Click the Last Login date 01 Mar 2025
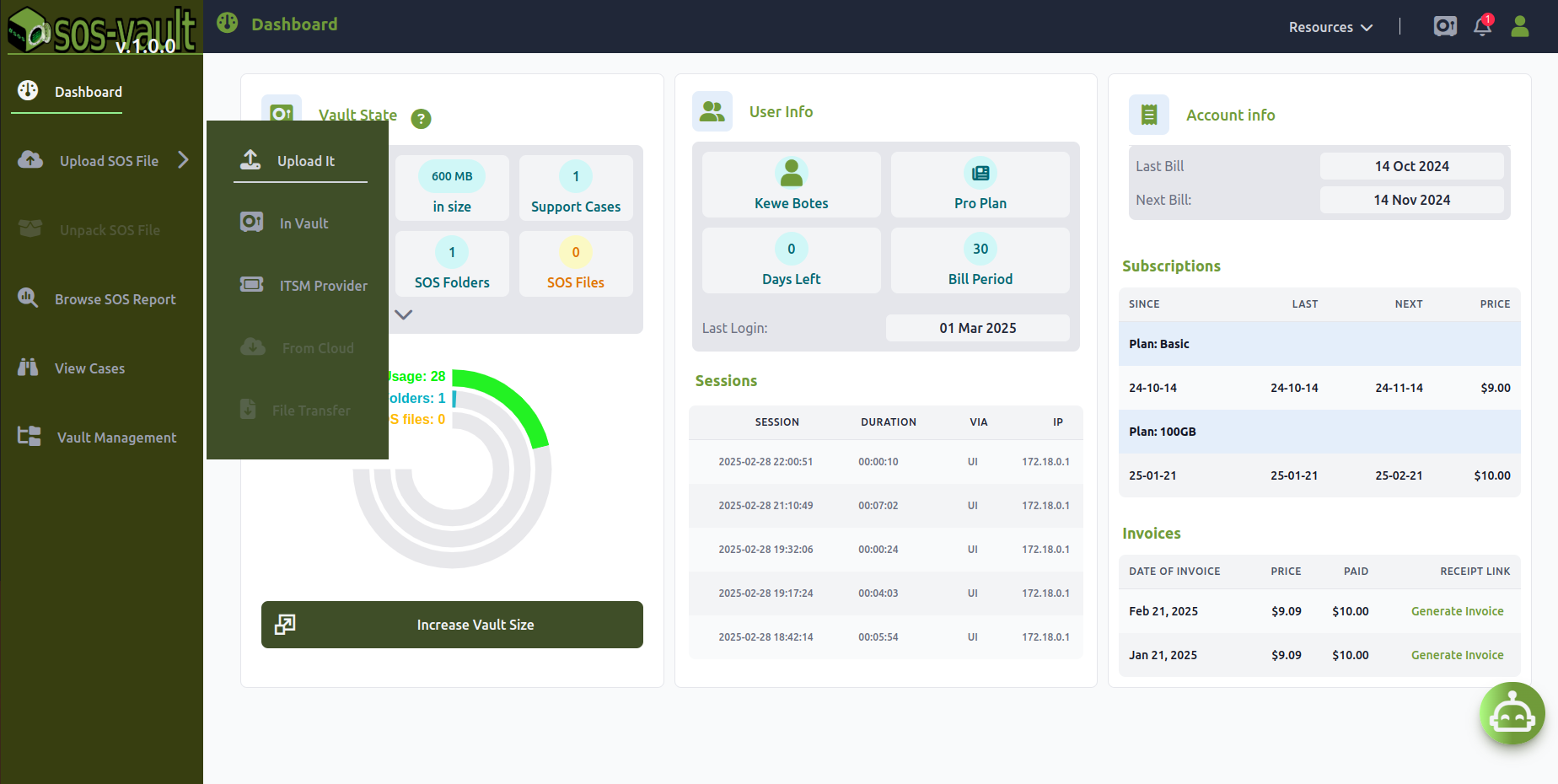This screenshot has width=1558, height=784. point(978,328)
